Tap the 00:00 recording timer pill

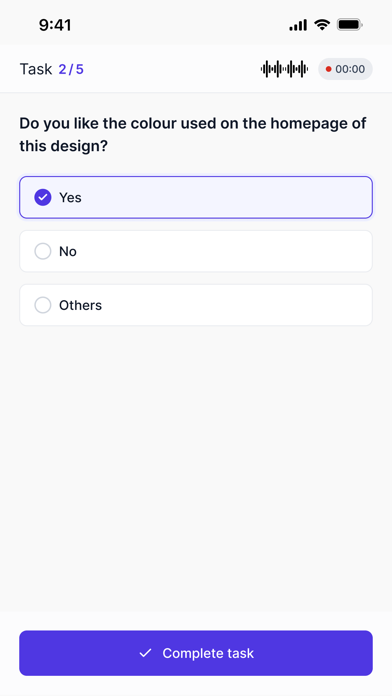click(345, 69)
